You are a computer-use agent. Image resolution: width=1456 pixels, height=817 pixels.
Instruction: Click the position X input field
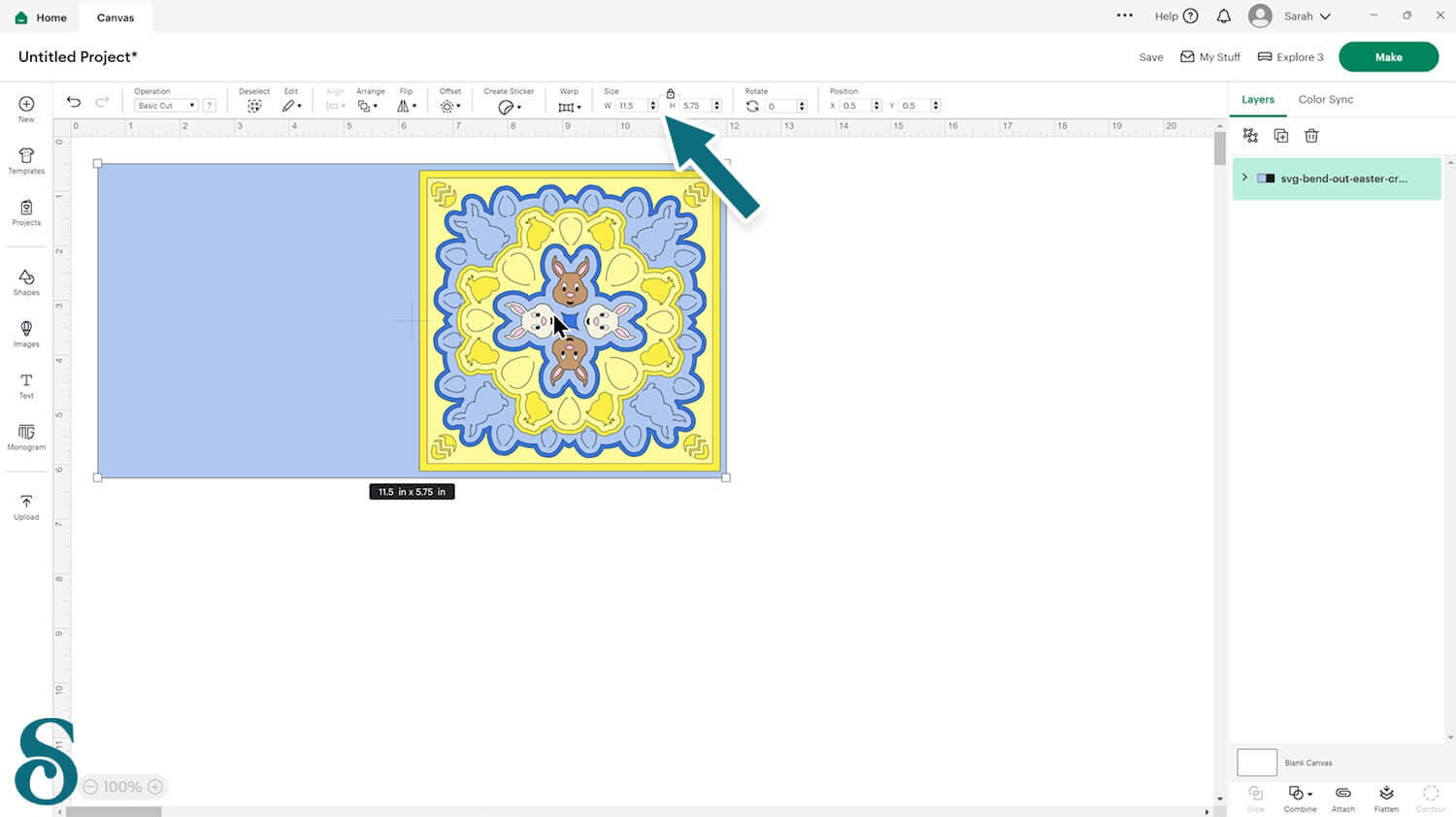pyautogui.click(x=856, y=106)
